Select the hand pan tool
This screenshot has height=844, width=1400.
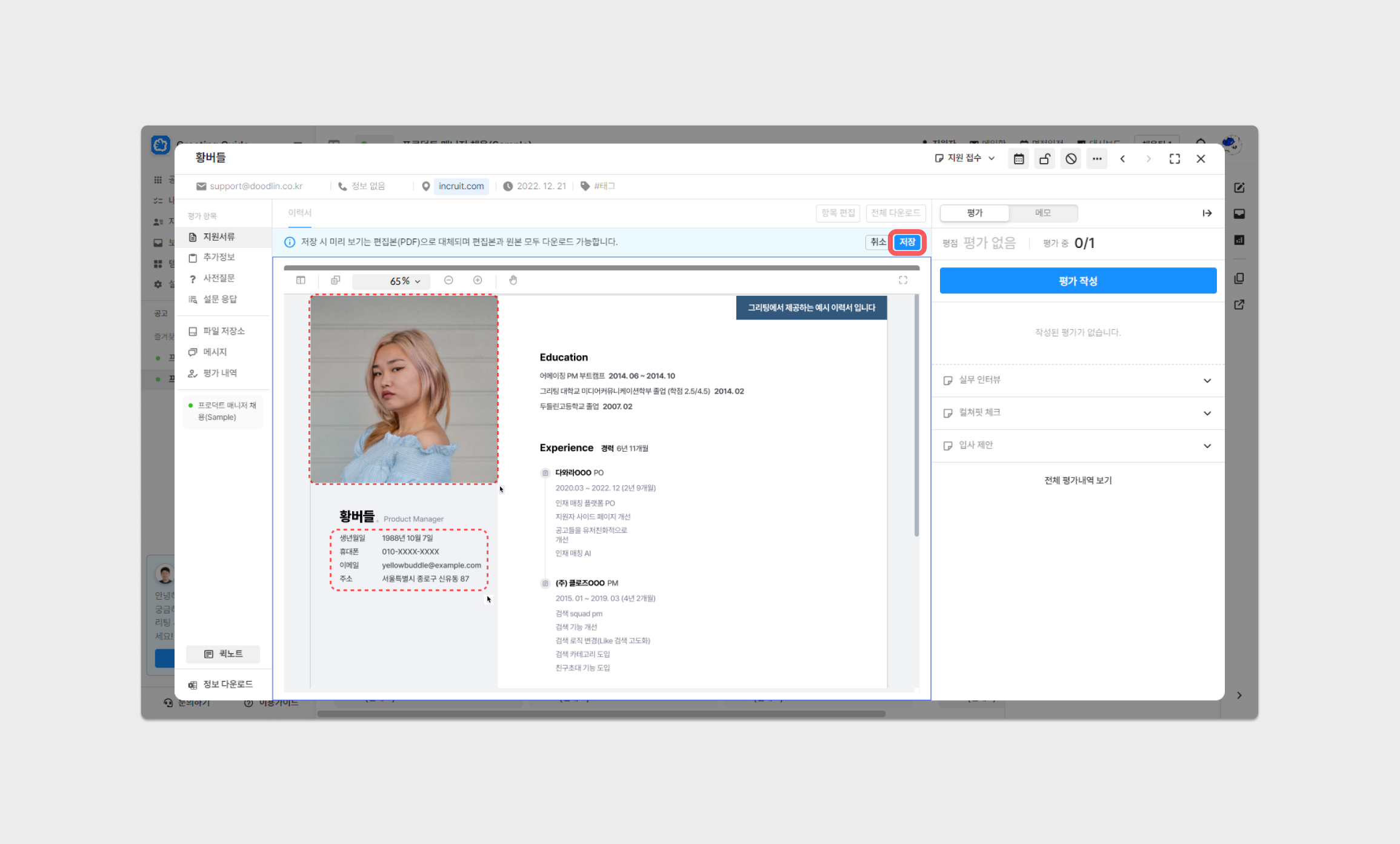513,280
